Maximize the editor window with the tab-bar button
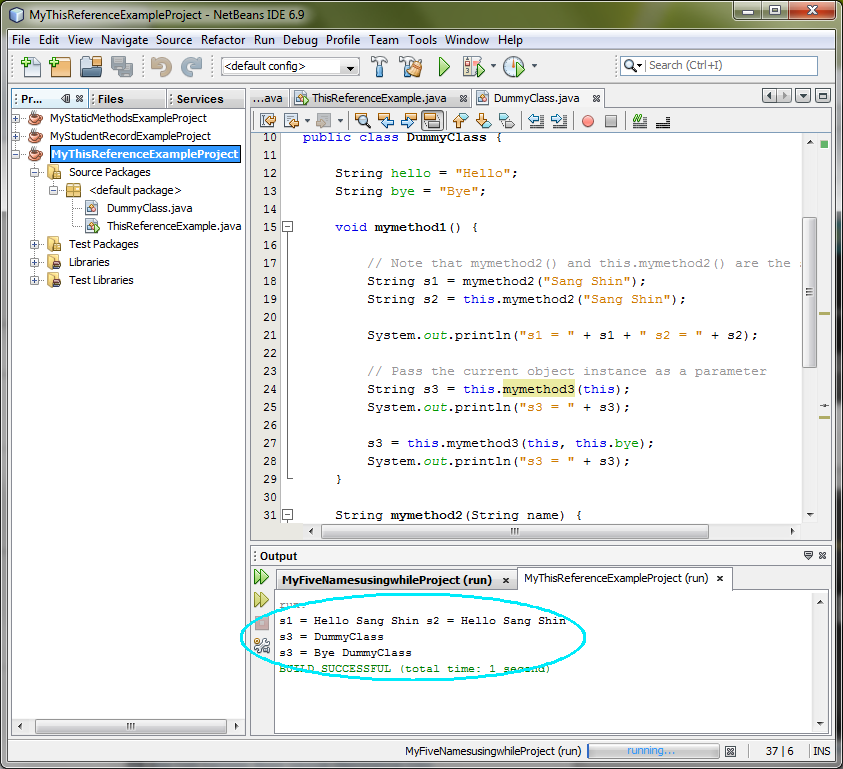843x769 pixels. [x=823, y=96]
